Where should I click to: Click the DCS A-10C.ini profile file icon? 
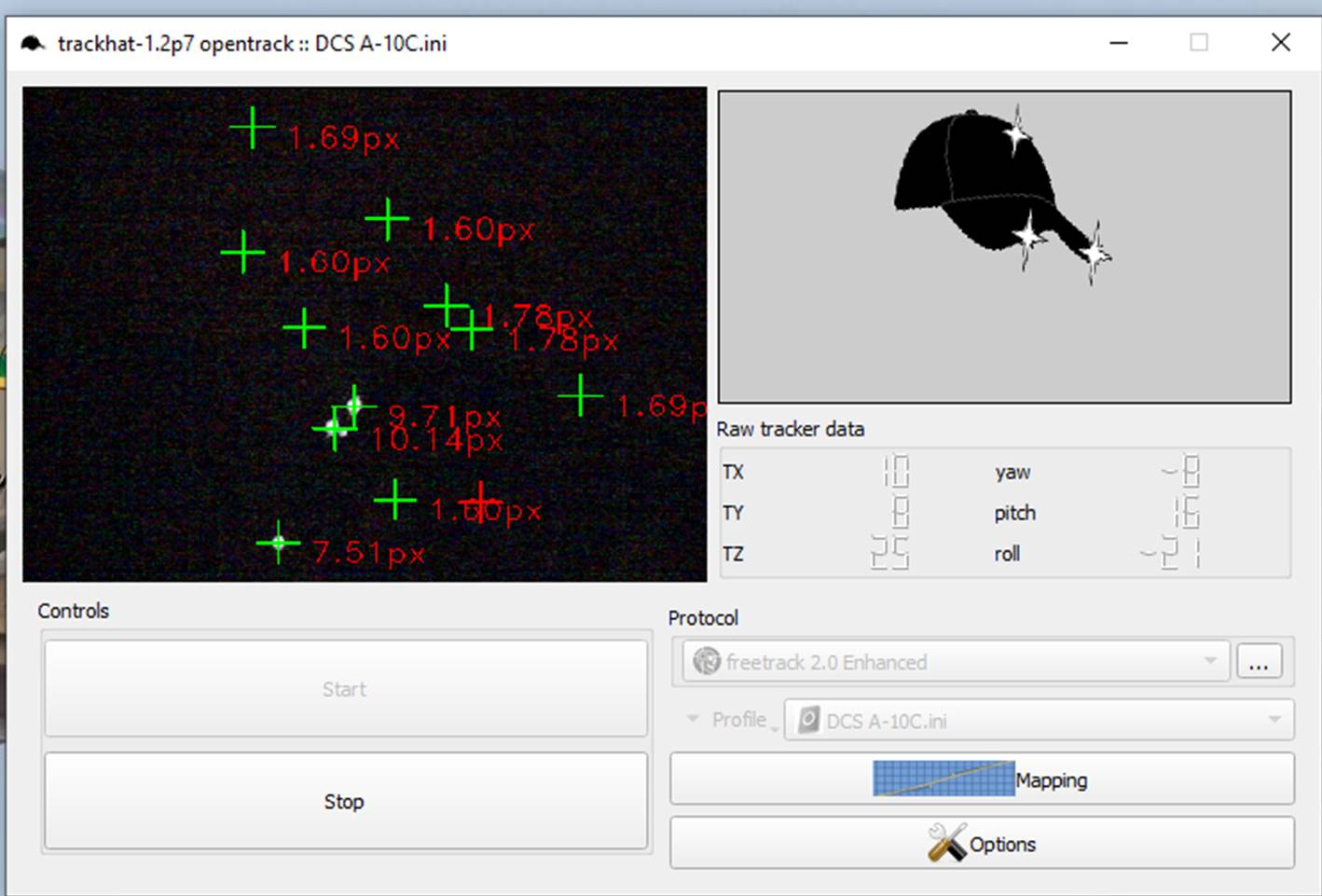click(x=808, y=721)
